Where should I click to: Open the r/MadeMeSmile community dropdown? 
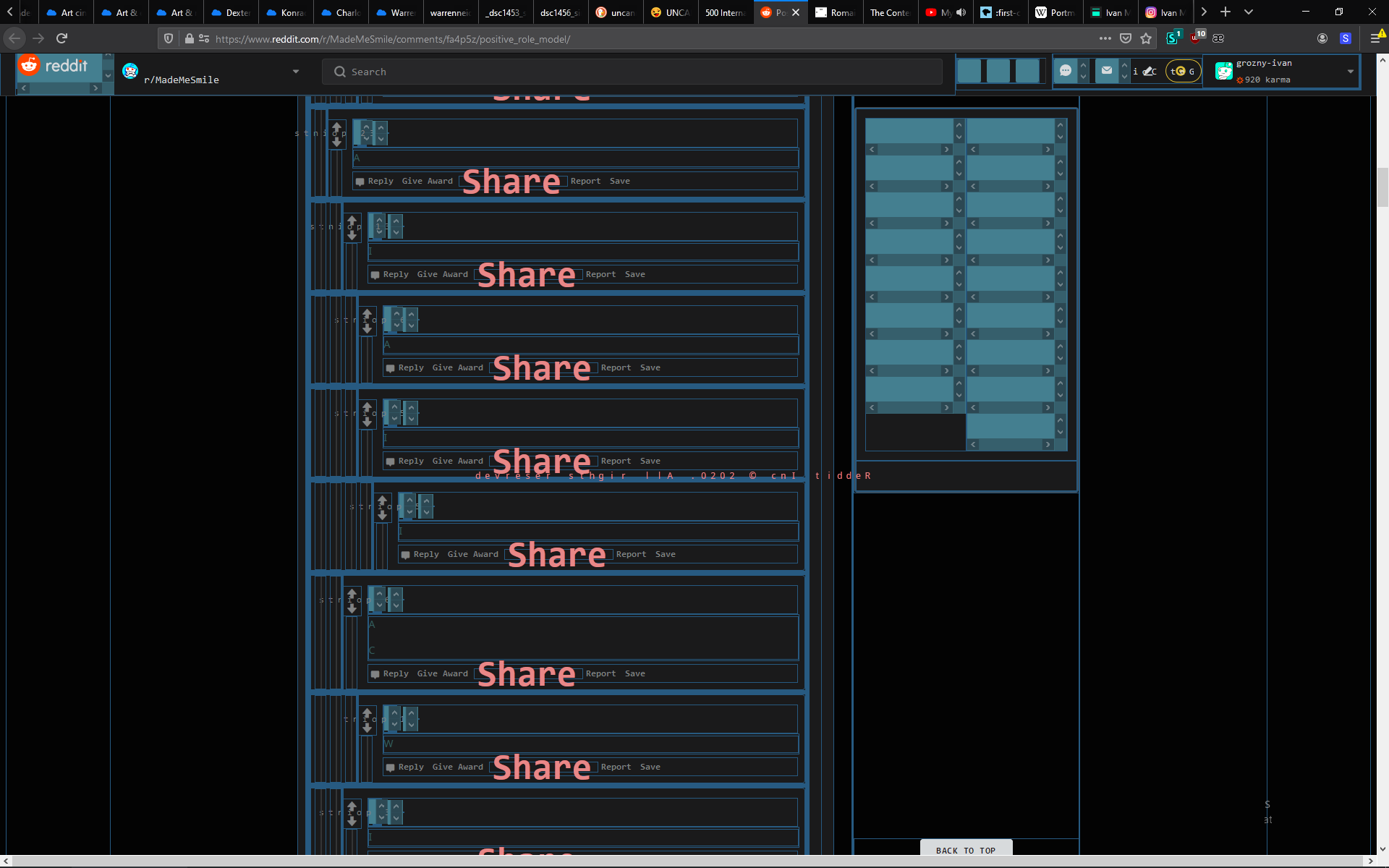296,72
